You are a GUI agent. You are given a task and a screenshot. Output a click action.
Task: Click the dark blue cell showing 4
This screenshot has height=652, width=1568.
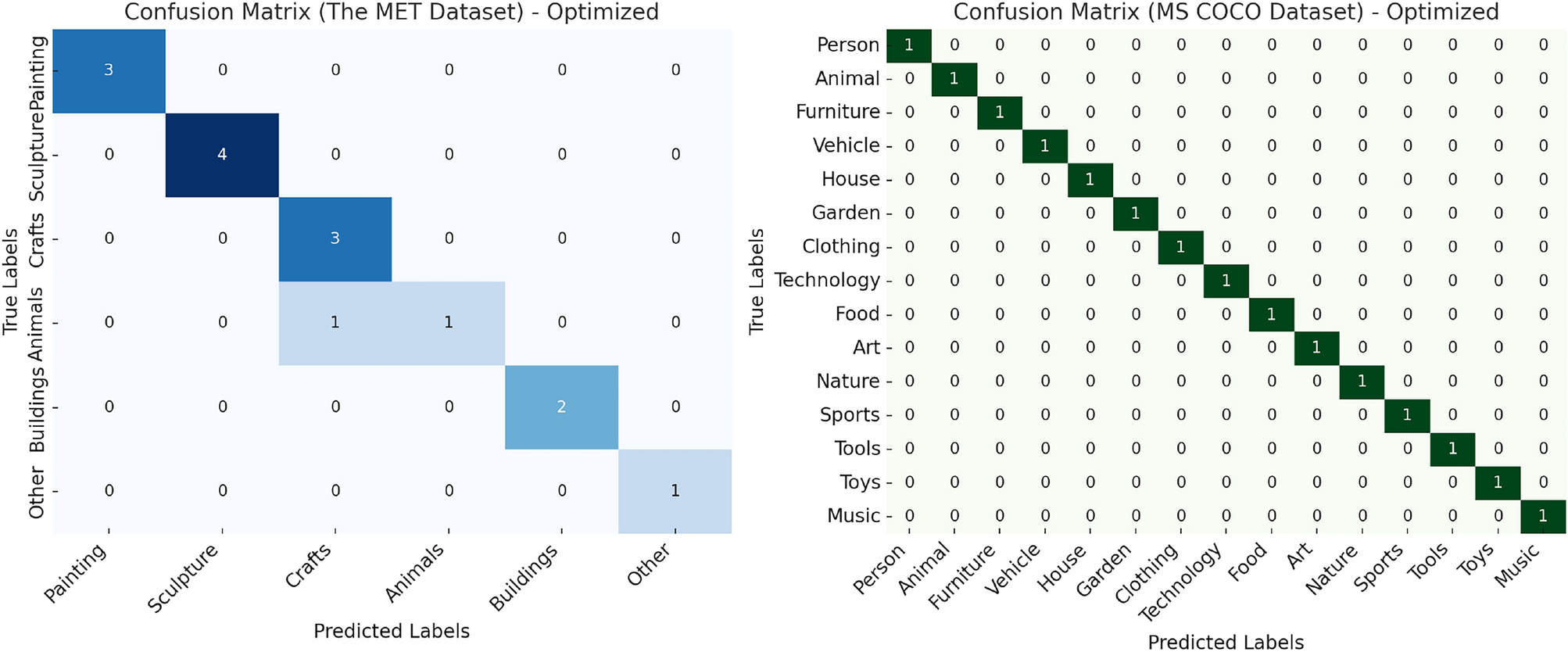pyautogui.click(x=222, y=155)
